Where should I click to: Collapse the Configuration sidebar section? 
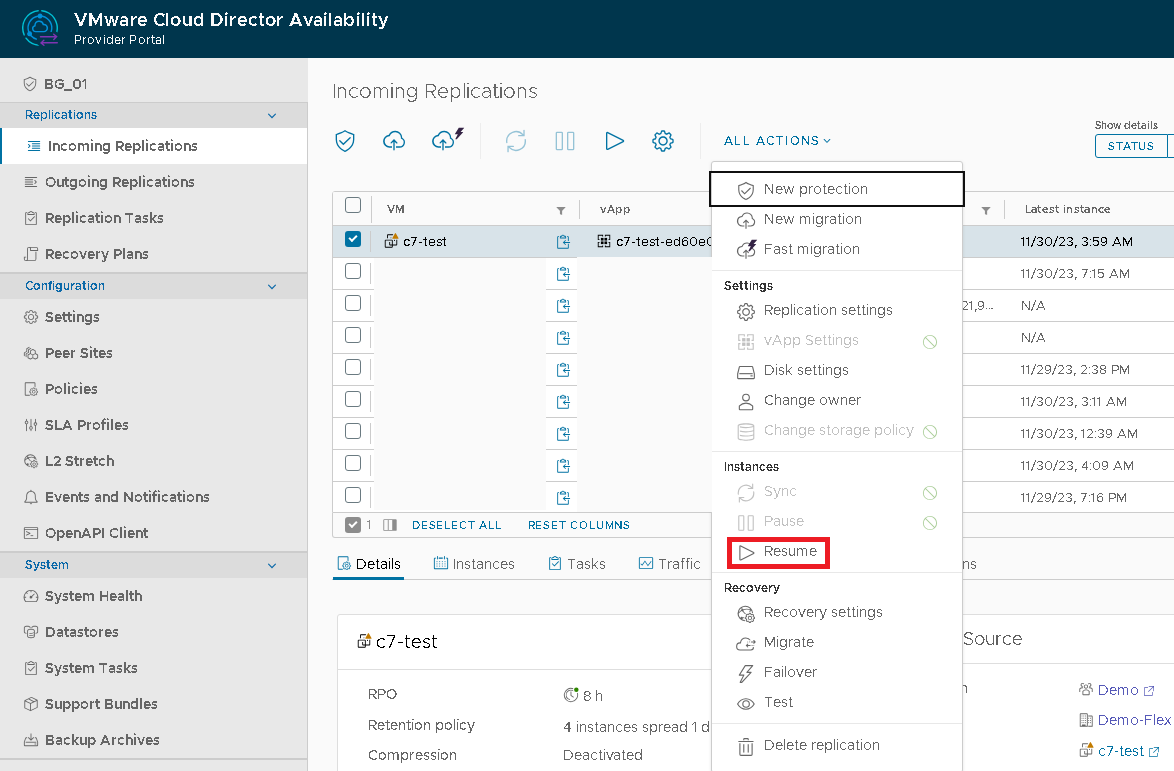tap(272, 286)
